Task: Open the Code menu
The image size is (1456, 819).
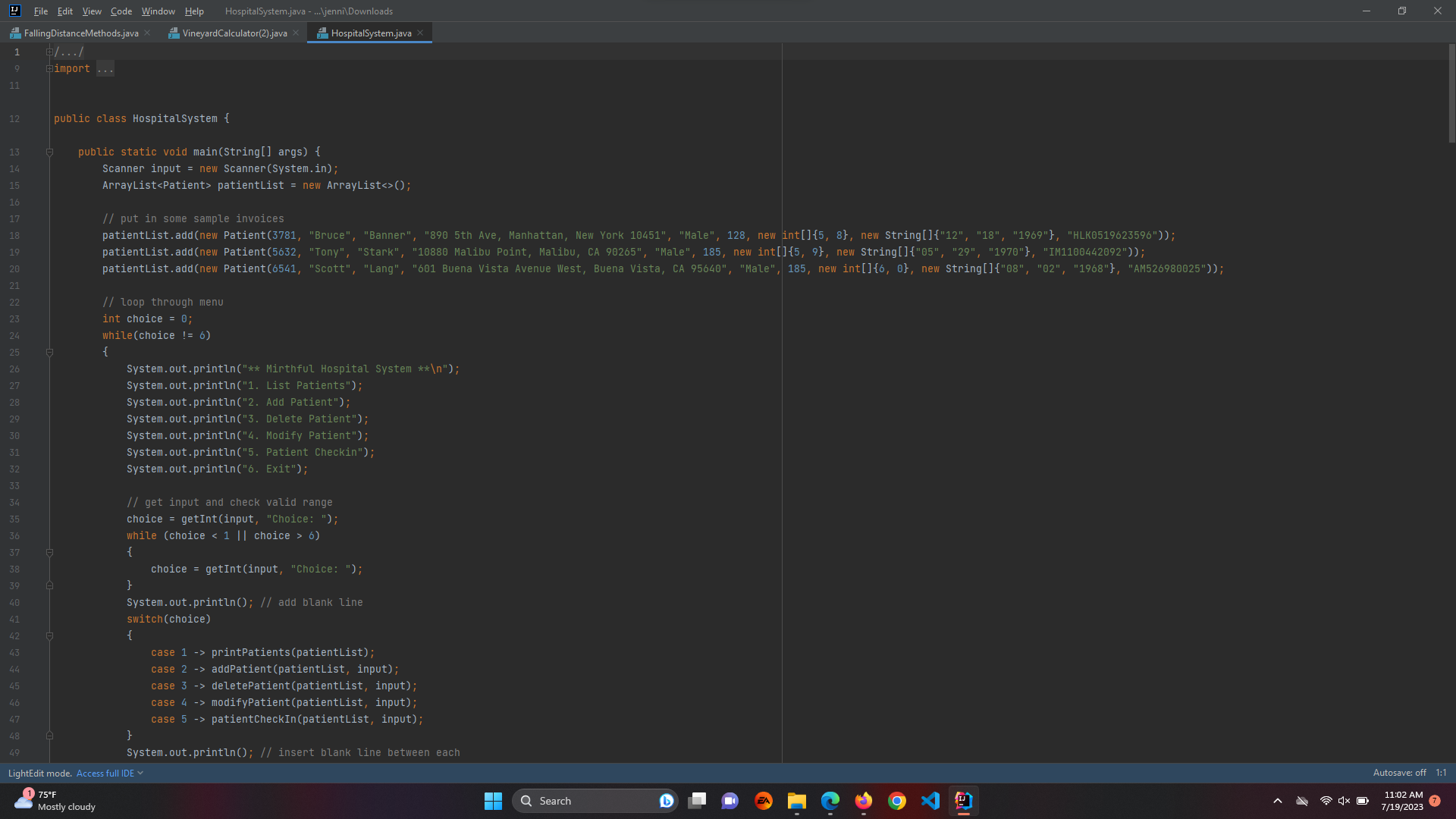Action: pyautogui.click(x=121, y=11)
